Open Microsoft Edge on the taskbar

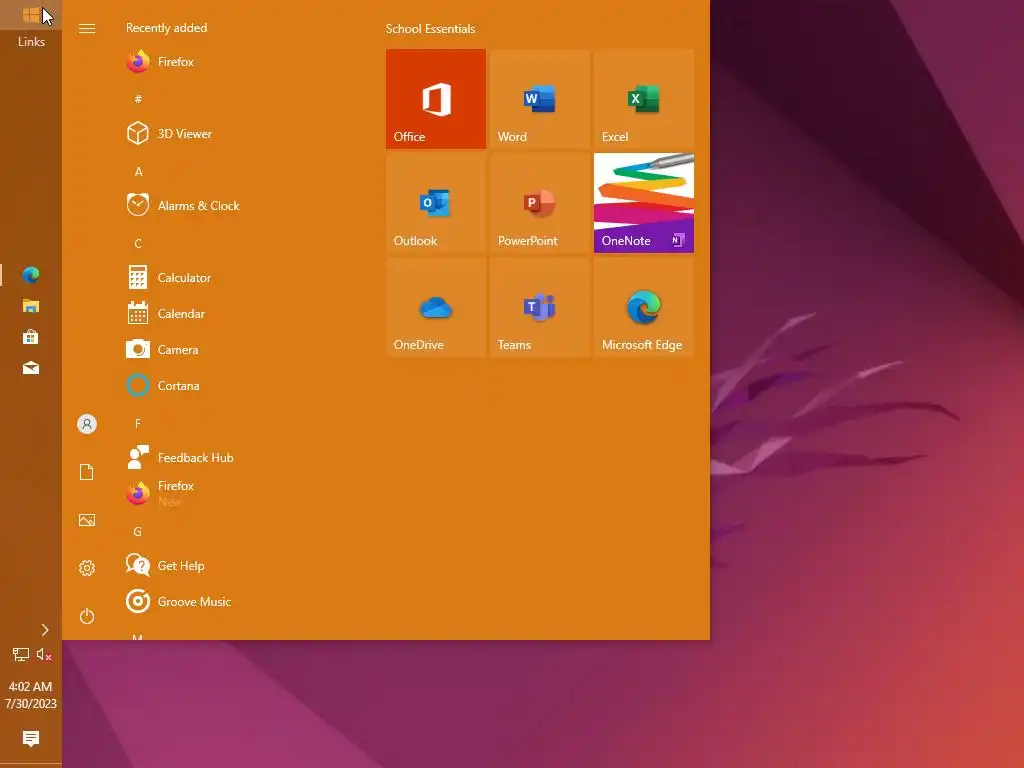[x=31, y=275]
